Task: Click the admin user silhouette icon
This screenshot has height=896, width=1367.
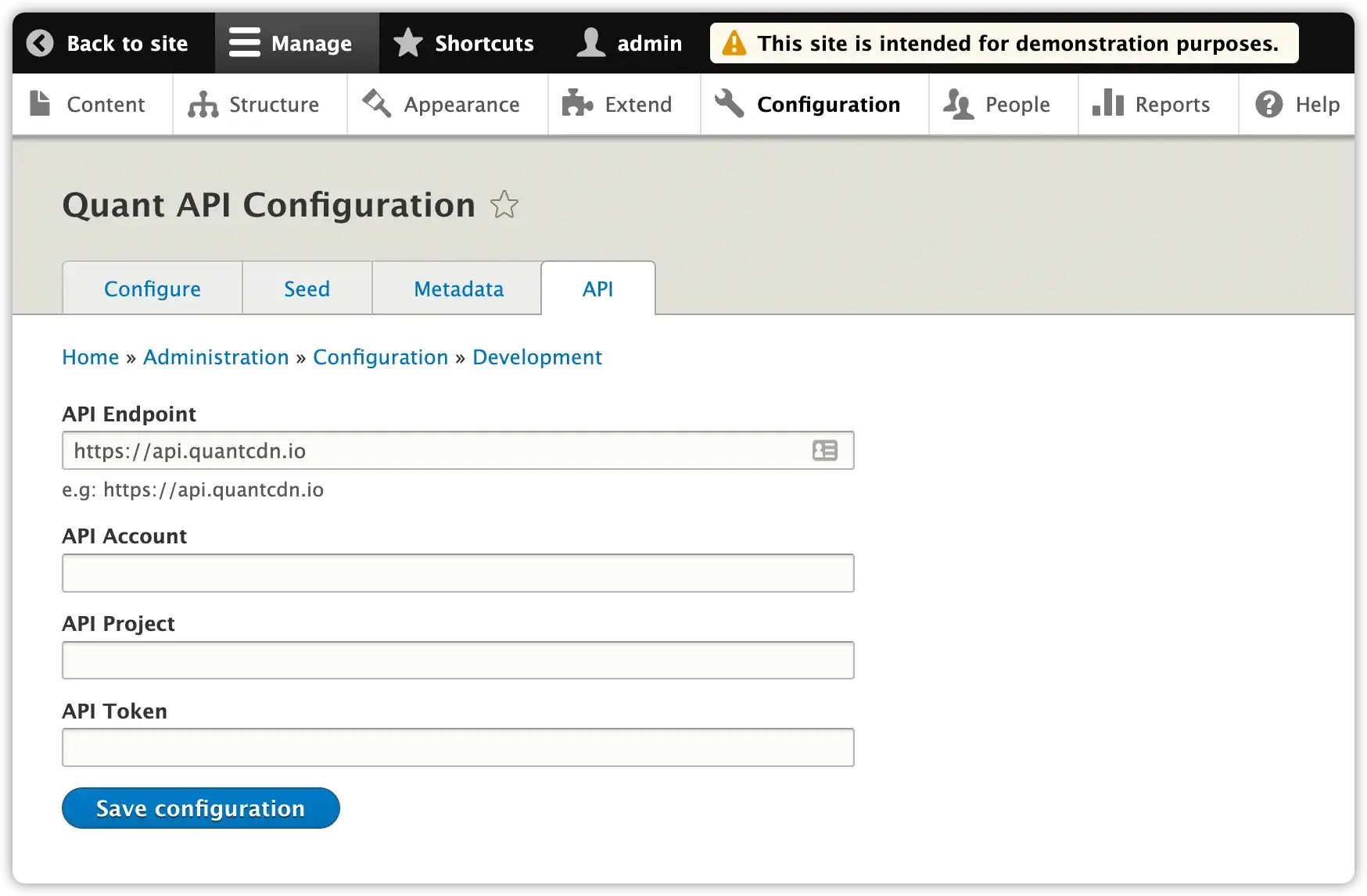Action: coord(590,42)
